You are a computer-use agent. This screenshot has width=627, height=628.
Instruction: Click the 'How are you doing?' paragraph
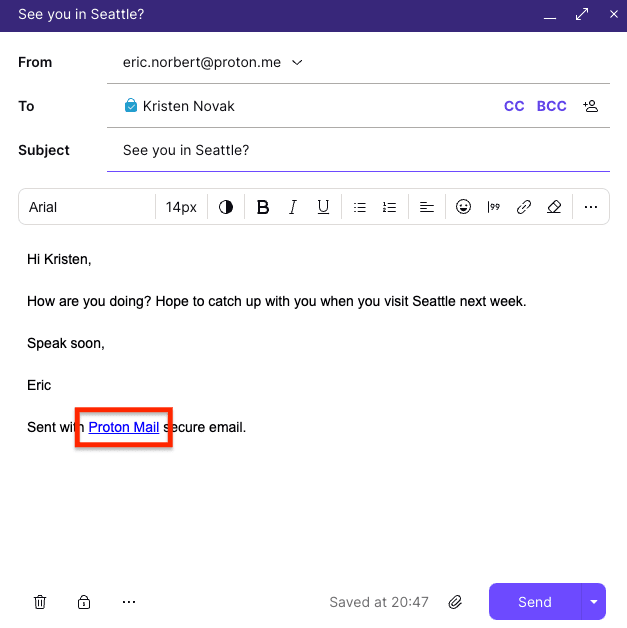[x=277, y=301]
